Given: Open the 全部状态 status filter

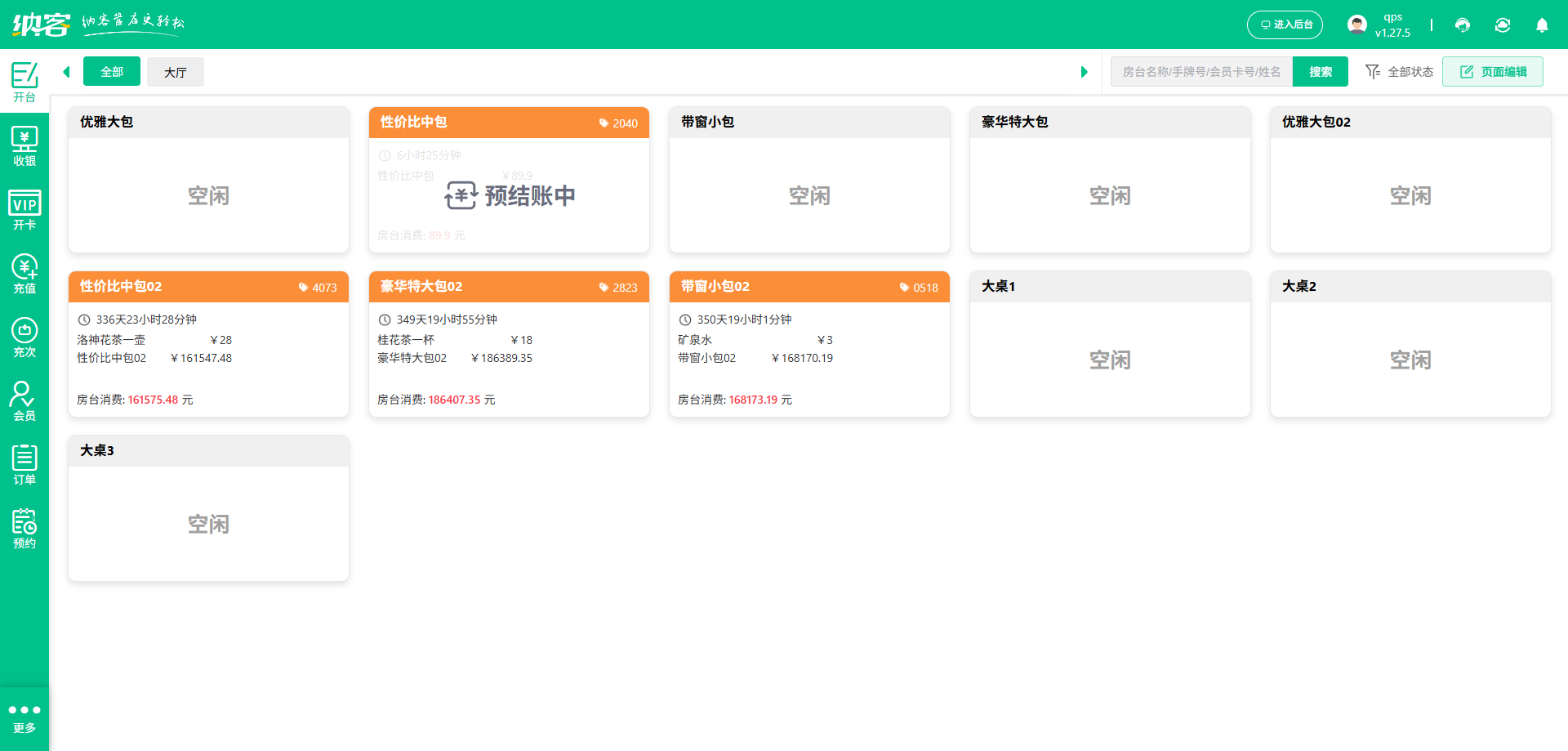Looking at the screenshot, I should 1398,71.
